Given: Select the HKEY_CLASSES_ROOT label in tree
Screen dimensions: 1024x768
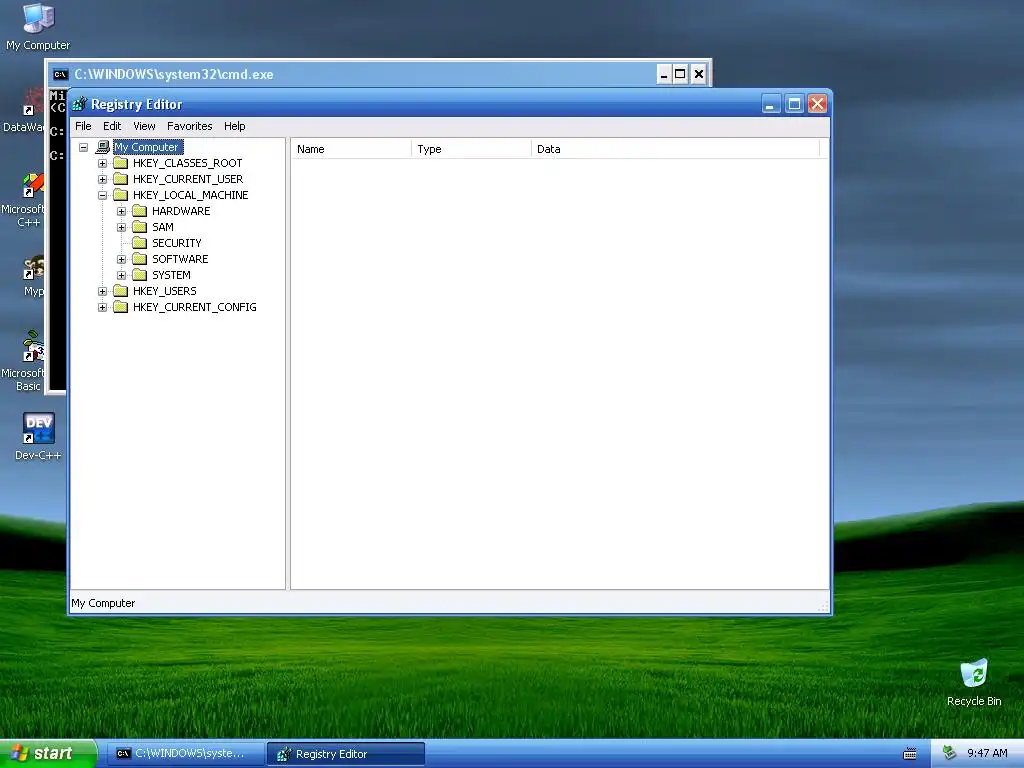Looking at the screenshot, I should (187, 163).
